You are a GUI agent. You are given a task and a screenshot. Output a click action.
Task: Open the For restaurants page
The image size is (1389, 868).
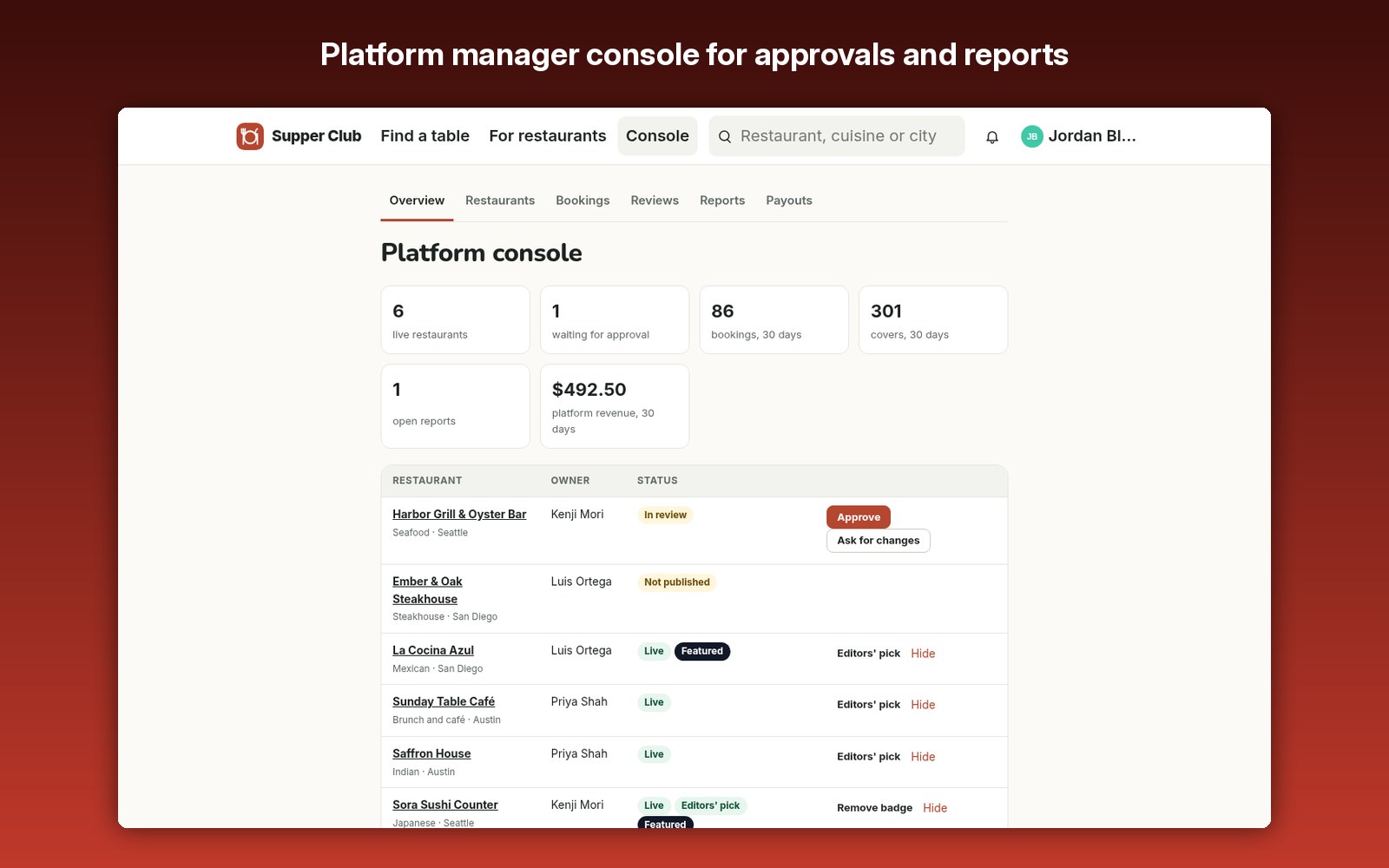547,136
